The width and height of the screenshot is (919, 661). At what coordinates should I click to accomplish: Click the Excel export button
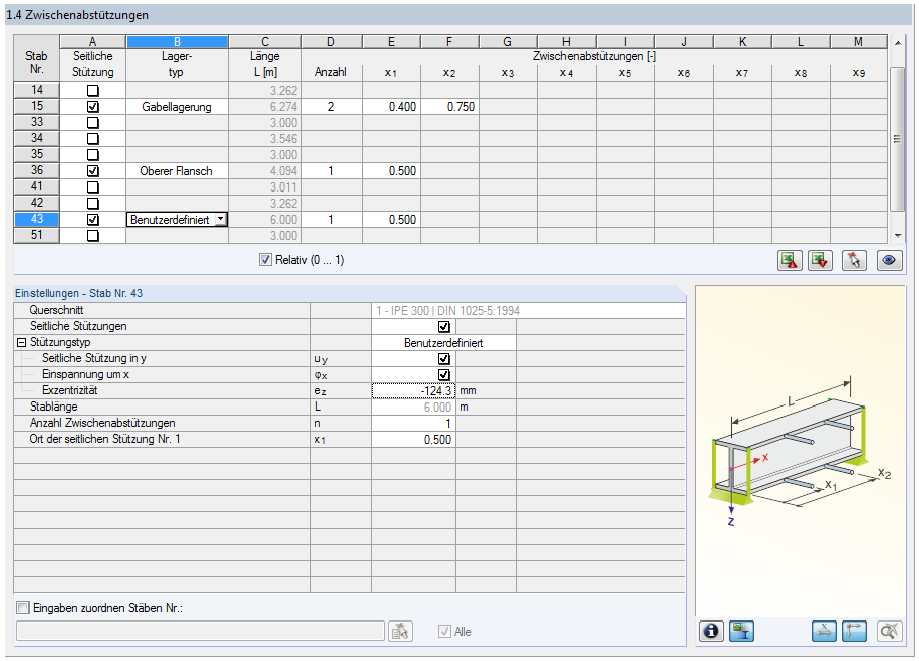(789, 260)
